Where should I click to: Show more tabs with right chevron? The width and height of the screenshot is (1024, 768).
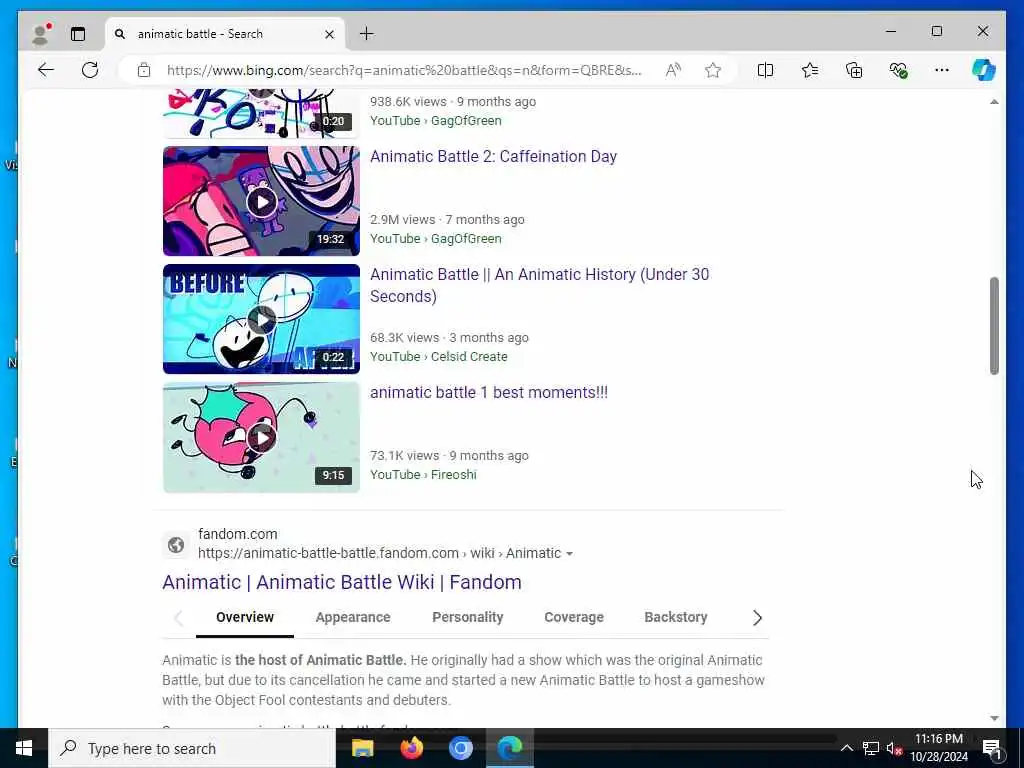[757, 618]
